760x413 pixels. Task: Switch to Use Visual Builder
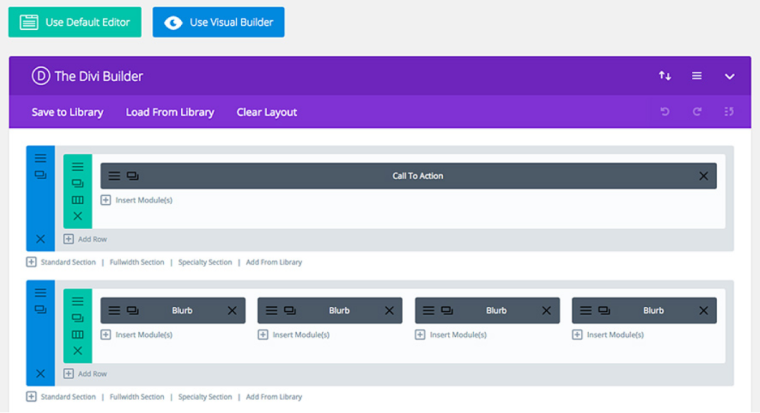click(x=219, y=22)
